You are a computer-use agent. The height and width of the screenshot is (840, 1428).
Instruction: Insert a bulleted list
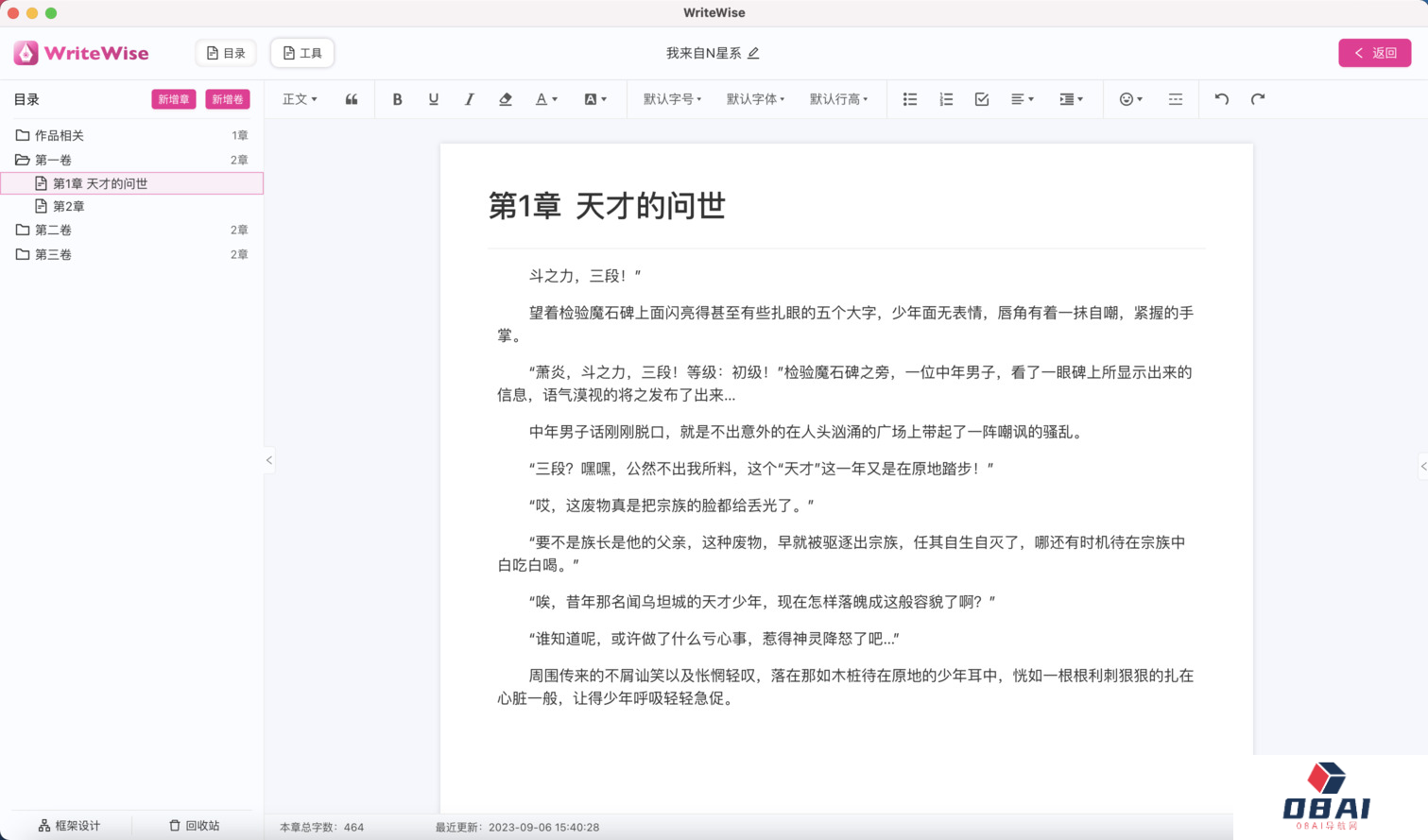tap(910, 99)
